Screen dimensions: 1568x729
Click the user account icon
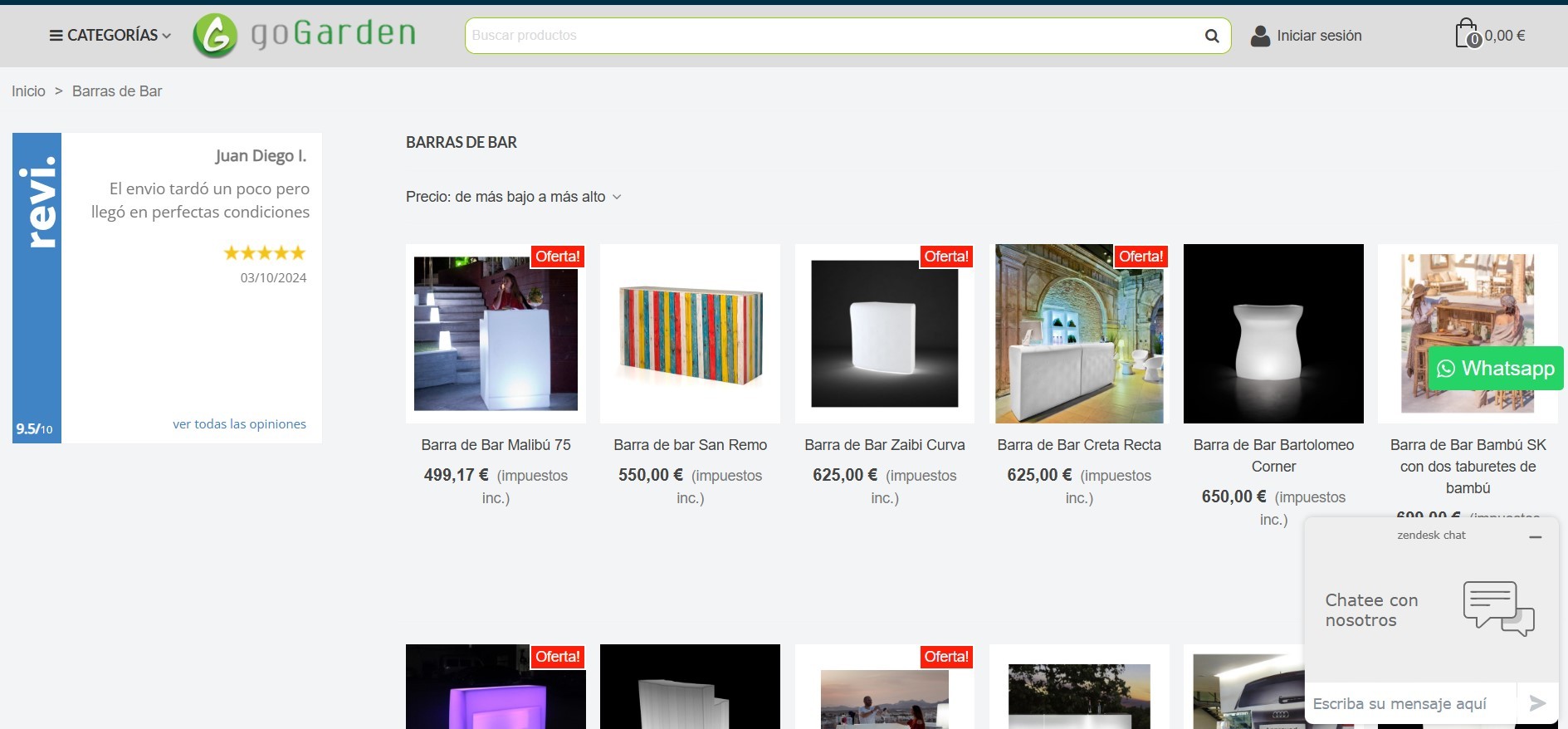coord(1260,36)
